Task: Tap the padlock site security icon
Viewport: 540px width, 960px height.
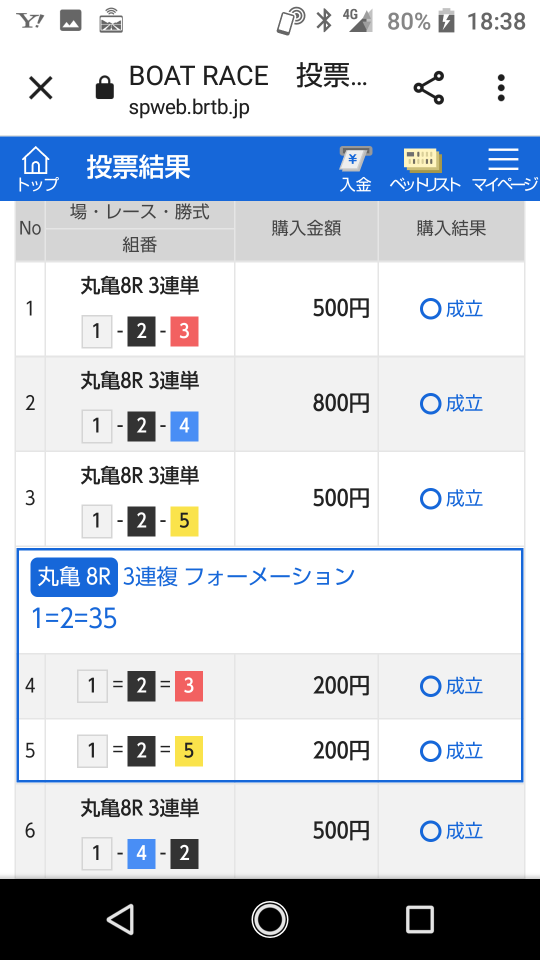Action: 105,88
